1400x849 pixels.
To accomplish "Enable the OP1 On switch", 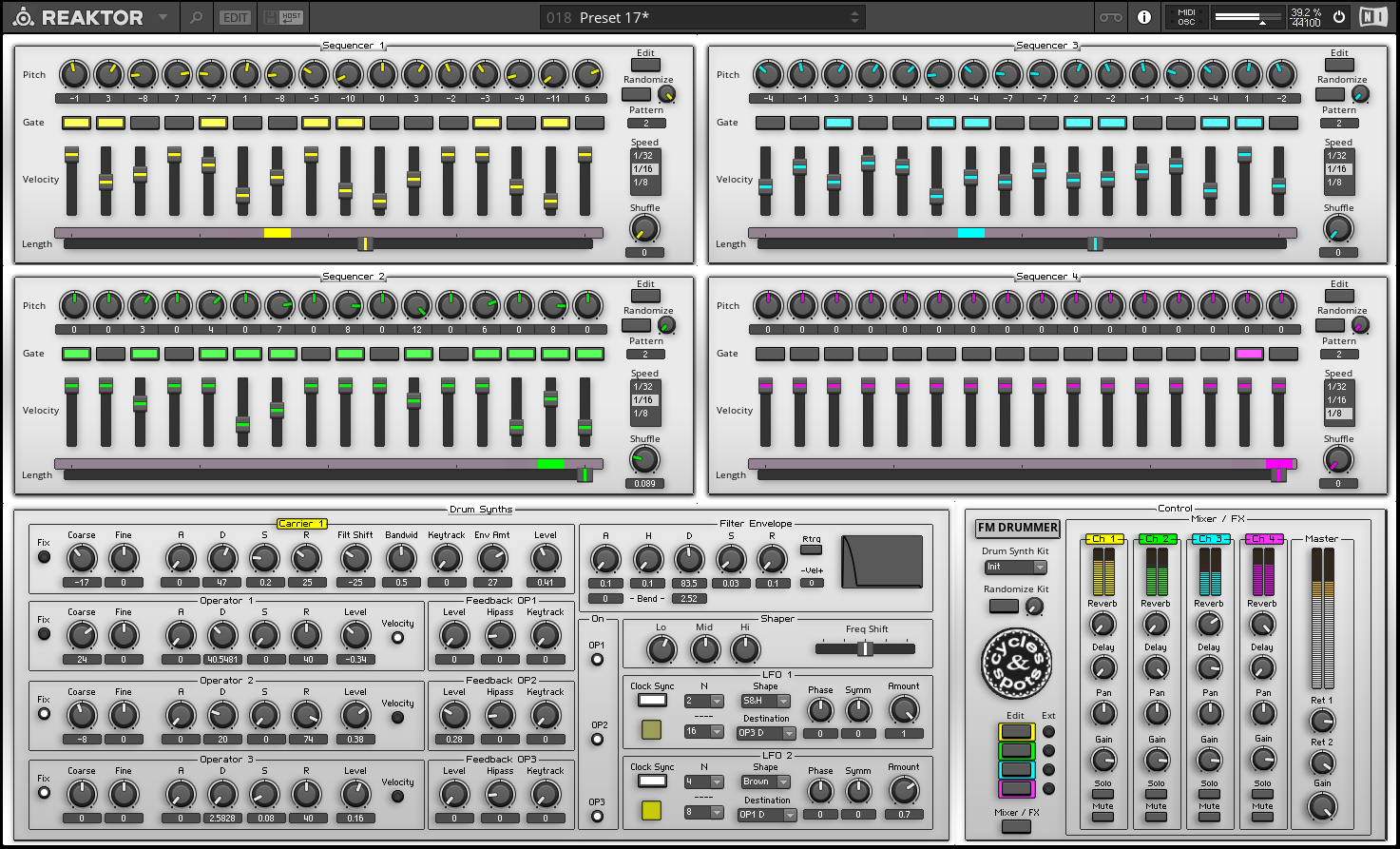I will (597, 659).
